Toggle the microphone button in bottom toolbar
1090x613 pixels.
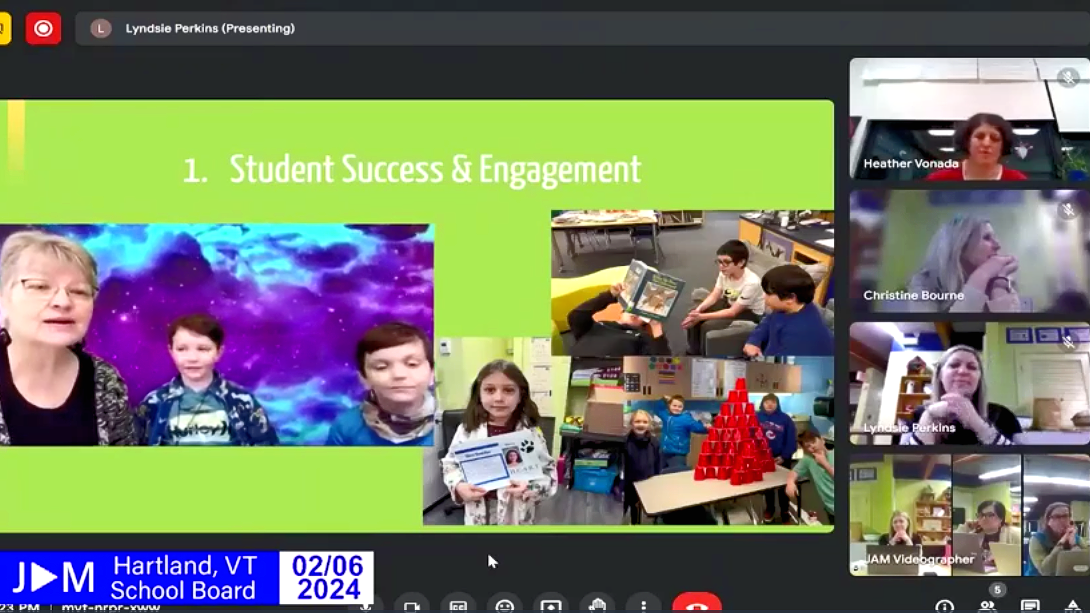point(366,606)
